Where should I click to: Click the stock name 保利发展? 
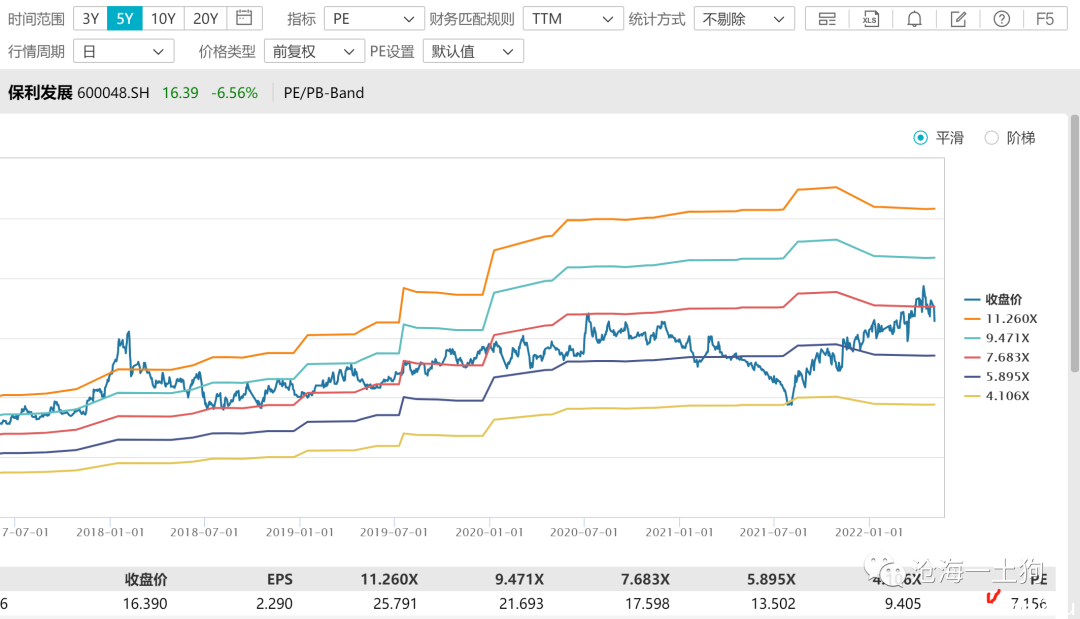tap(40, 93)
